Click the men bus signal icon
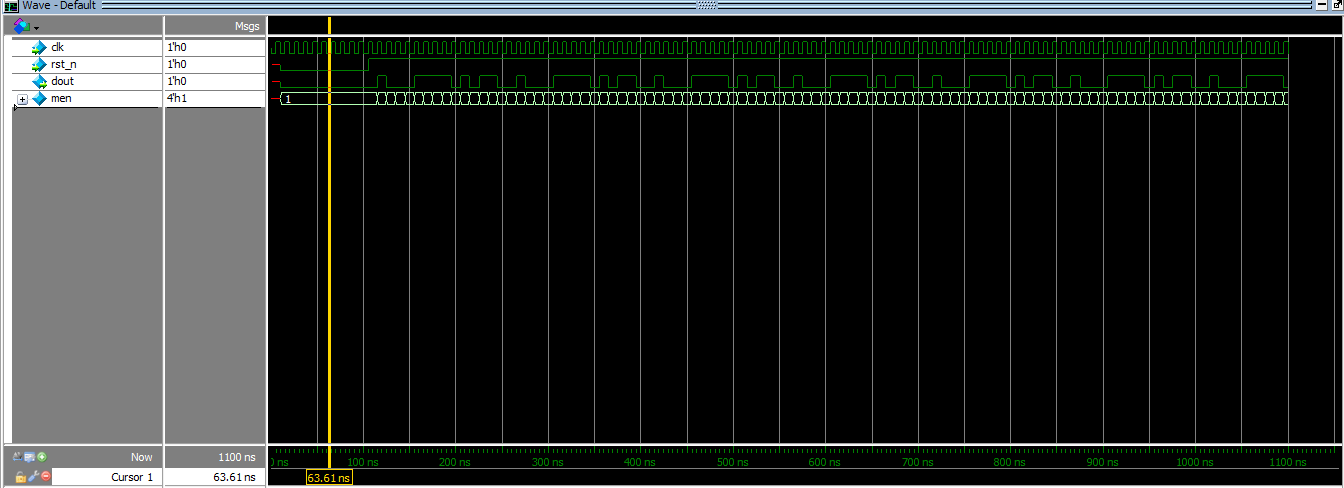Viewport: 1344px width, 488px height. click(x=39, y=98)
